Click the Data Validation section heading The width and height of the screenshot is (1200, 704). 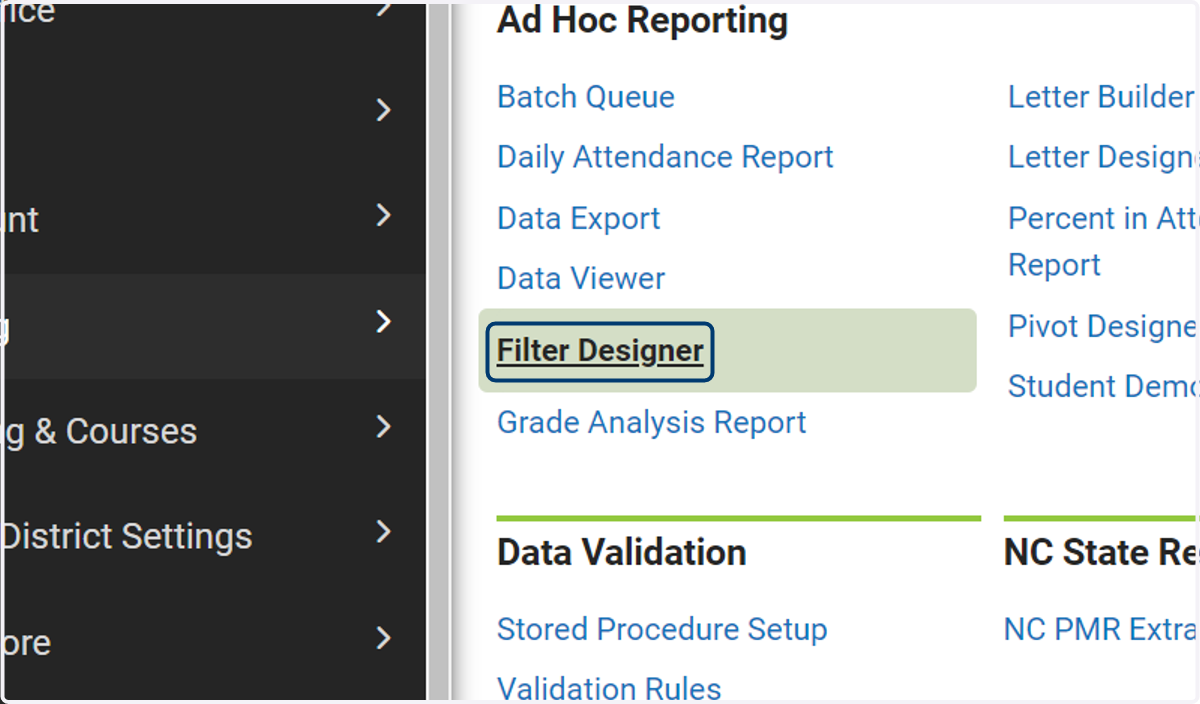(621, 552)
